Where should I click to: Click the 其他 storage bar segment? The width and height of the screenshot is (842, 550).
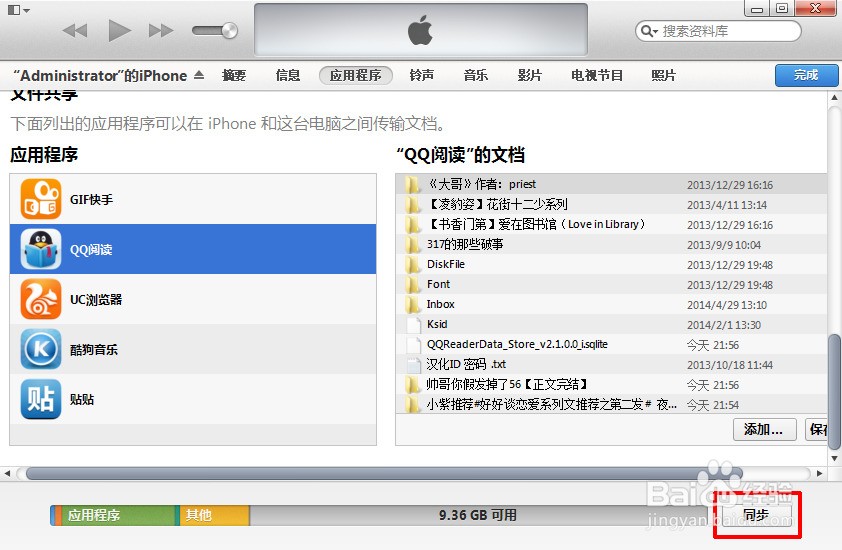pos(215,515)
